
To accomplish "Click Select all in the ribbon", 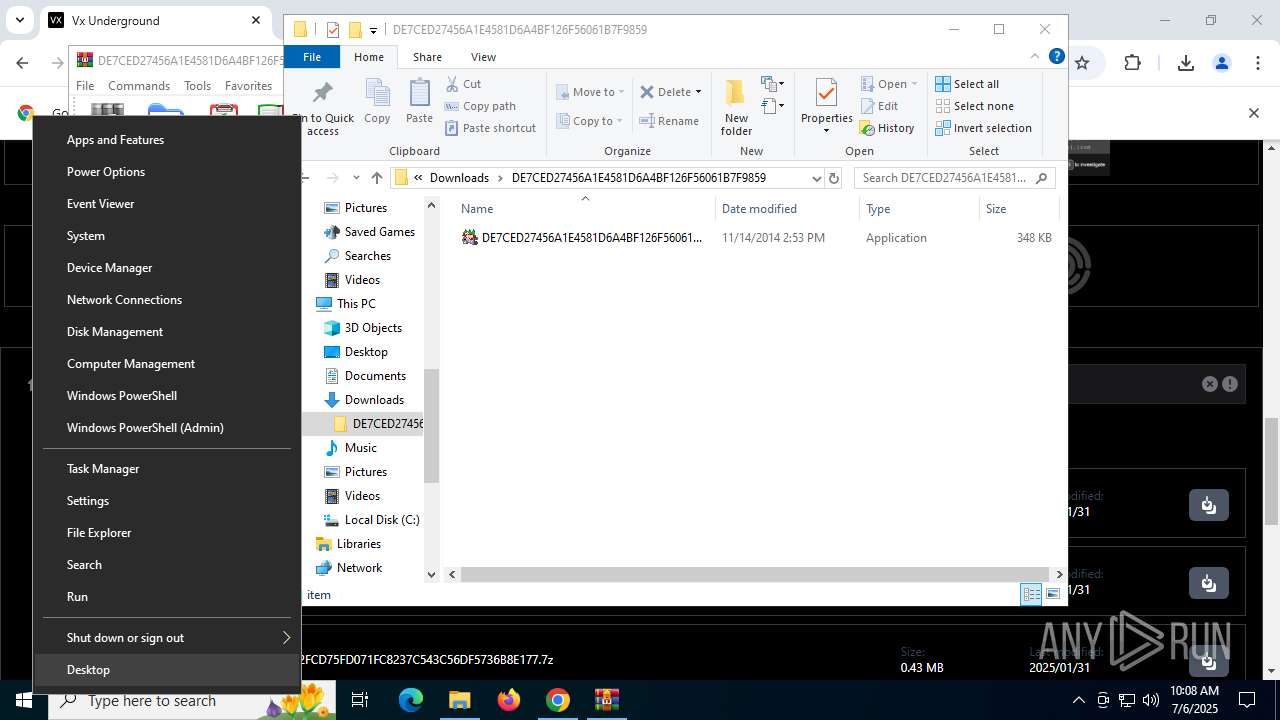I will click(967, 84).
